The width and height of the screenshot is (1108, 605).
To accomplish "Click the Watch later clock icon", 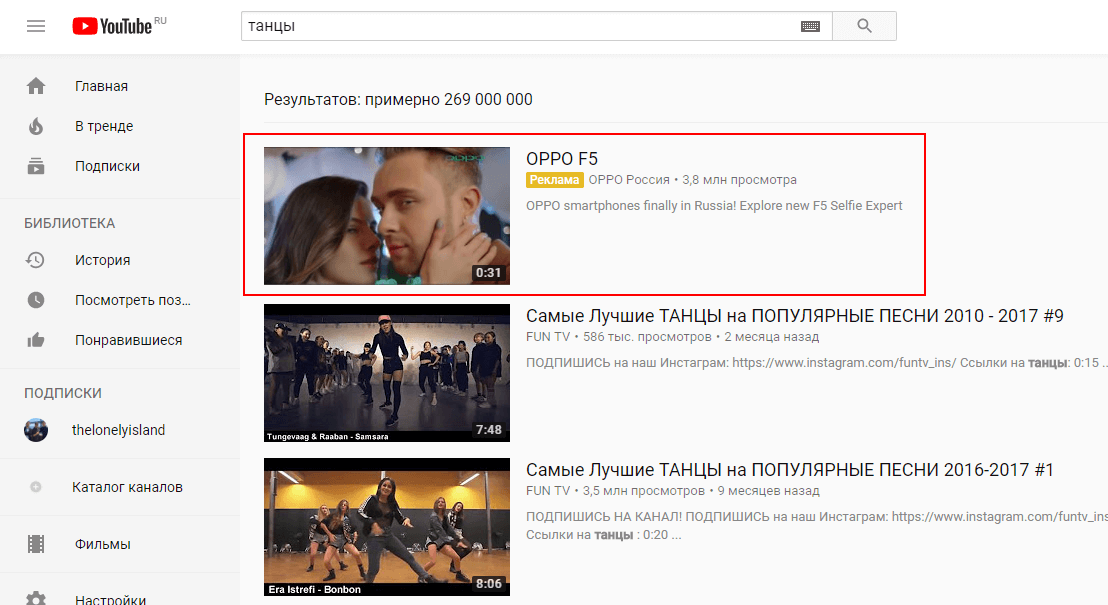I will (36, 300).
